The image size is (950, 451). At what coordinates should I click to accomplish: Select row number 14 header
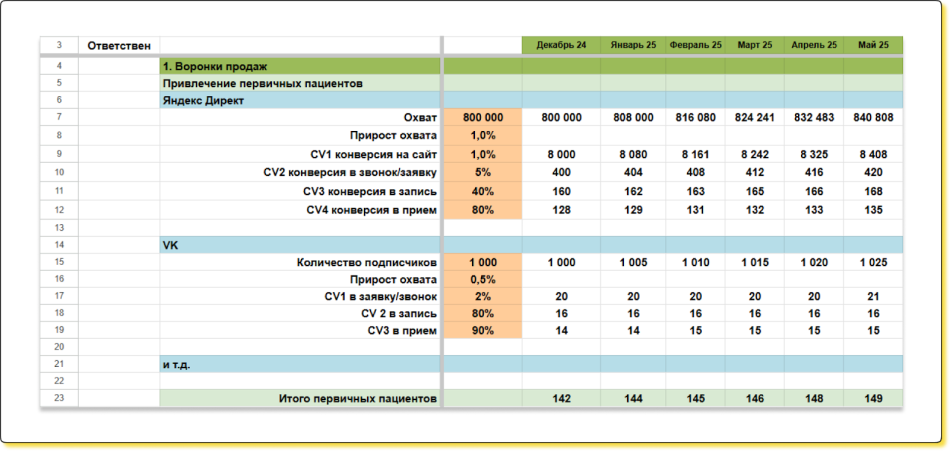pos(59,245)
